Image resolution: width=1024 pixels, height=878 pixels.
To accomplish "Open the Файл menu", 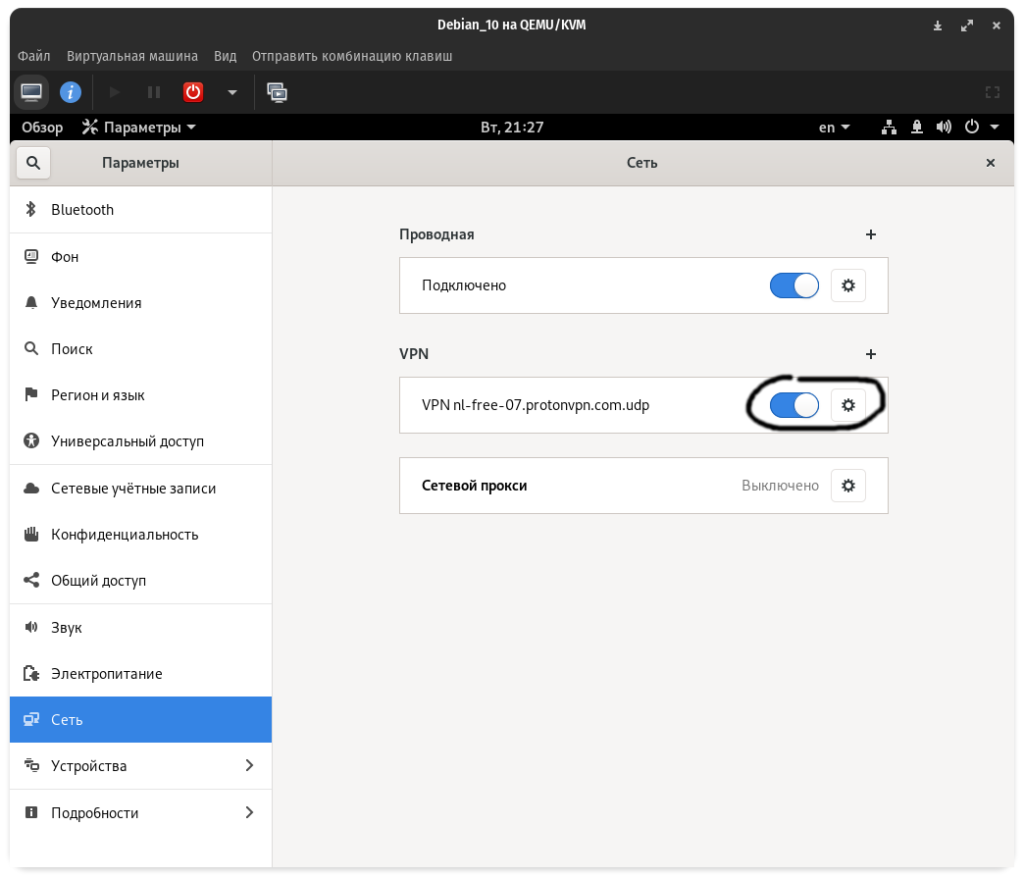I will [x=34, y=56].
